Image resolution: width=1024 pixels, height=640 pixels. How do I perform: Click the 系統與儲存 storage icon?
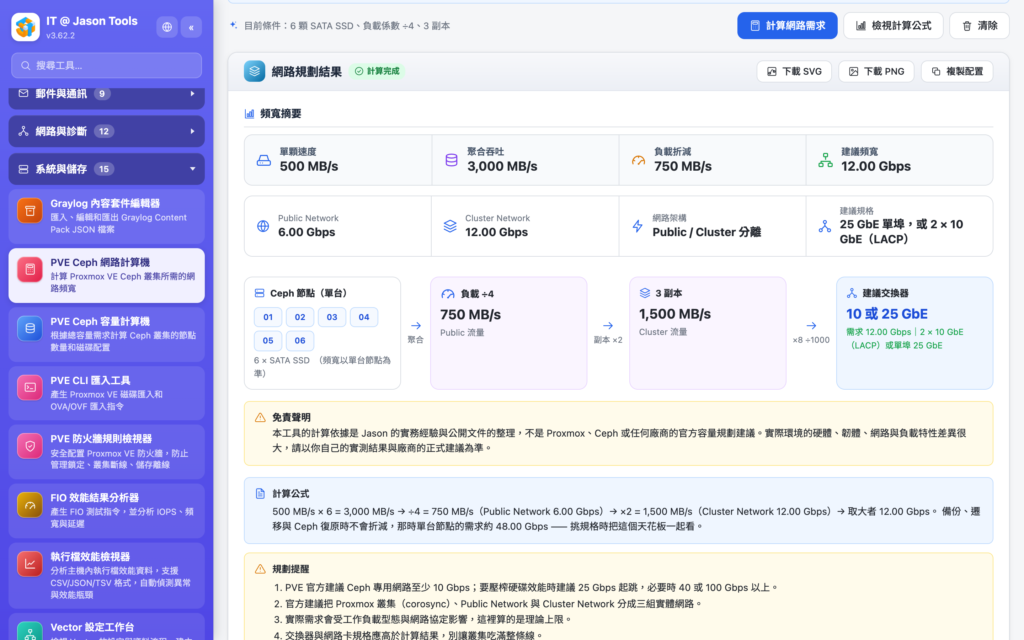[24, 169]
